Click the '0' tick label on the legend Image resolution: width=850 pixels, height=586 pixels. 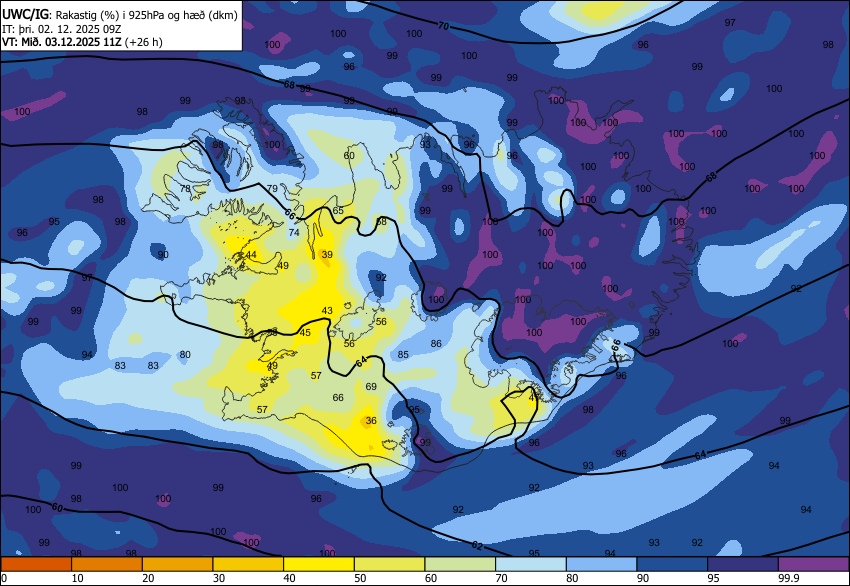[4, 578]
